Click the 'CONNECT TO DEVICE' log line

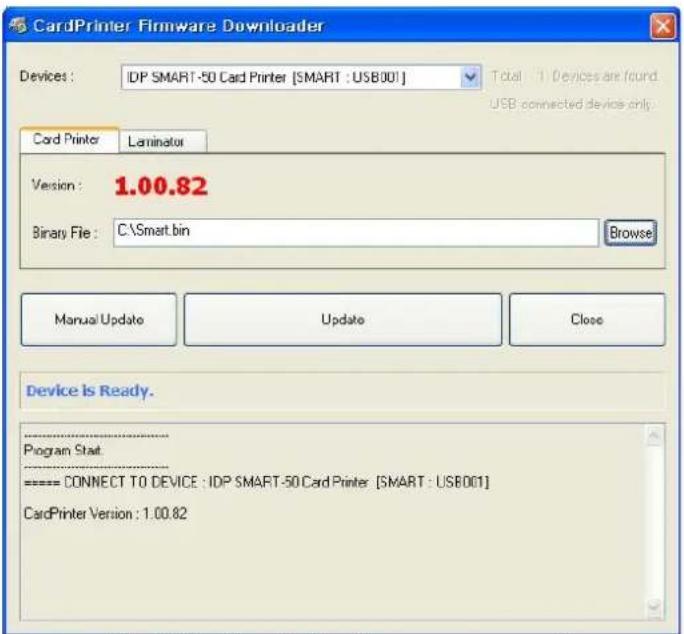(x=256, y=482)
